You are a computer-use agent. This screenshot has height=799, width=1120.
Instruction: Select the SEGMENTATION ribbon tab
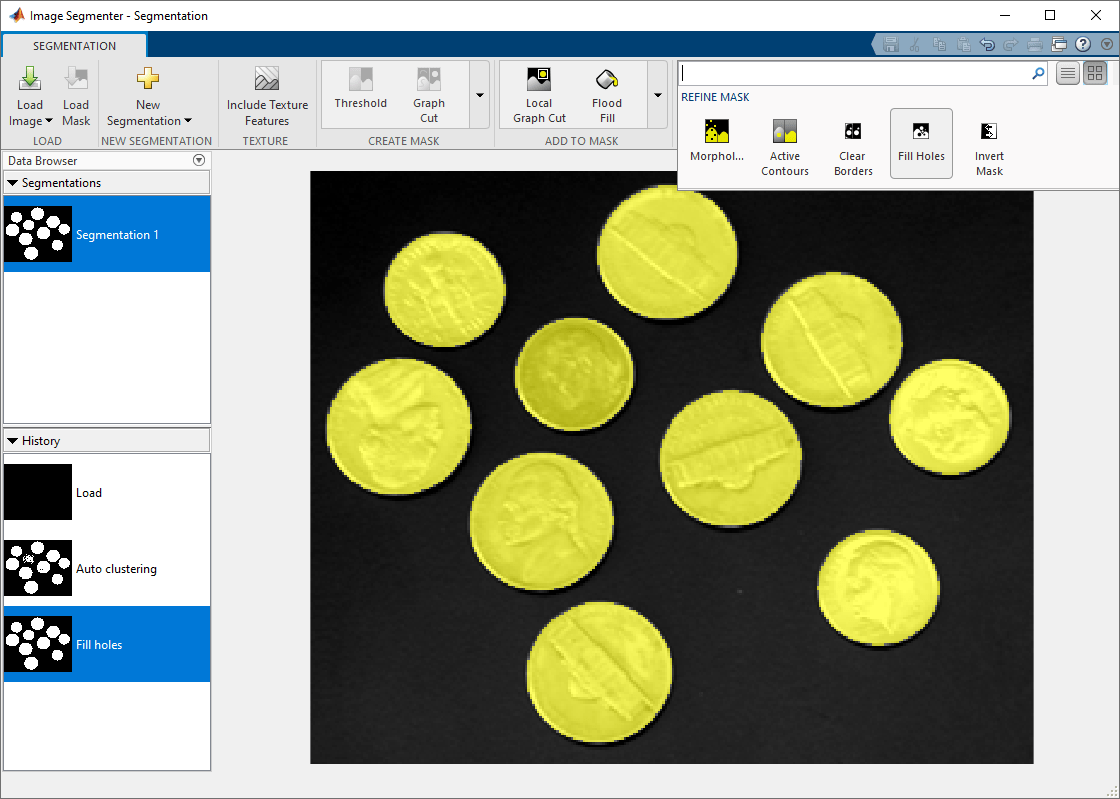click(x=74, y=46)
